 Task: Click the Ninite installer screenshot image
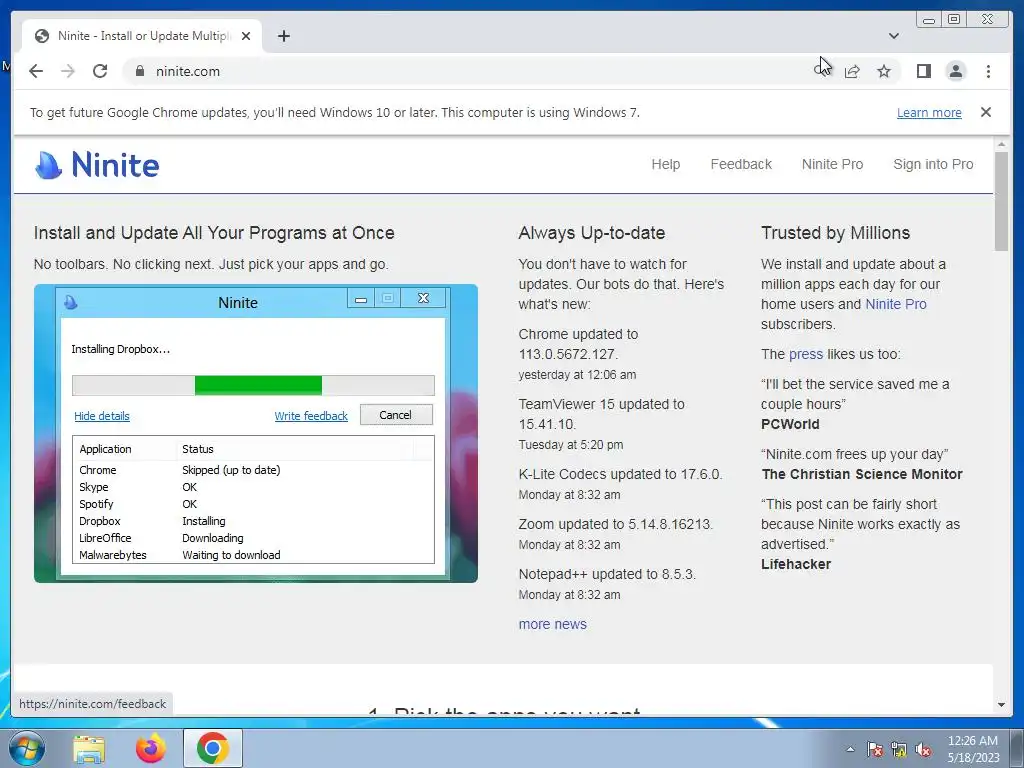point(255,433)
